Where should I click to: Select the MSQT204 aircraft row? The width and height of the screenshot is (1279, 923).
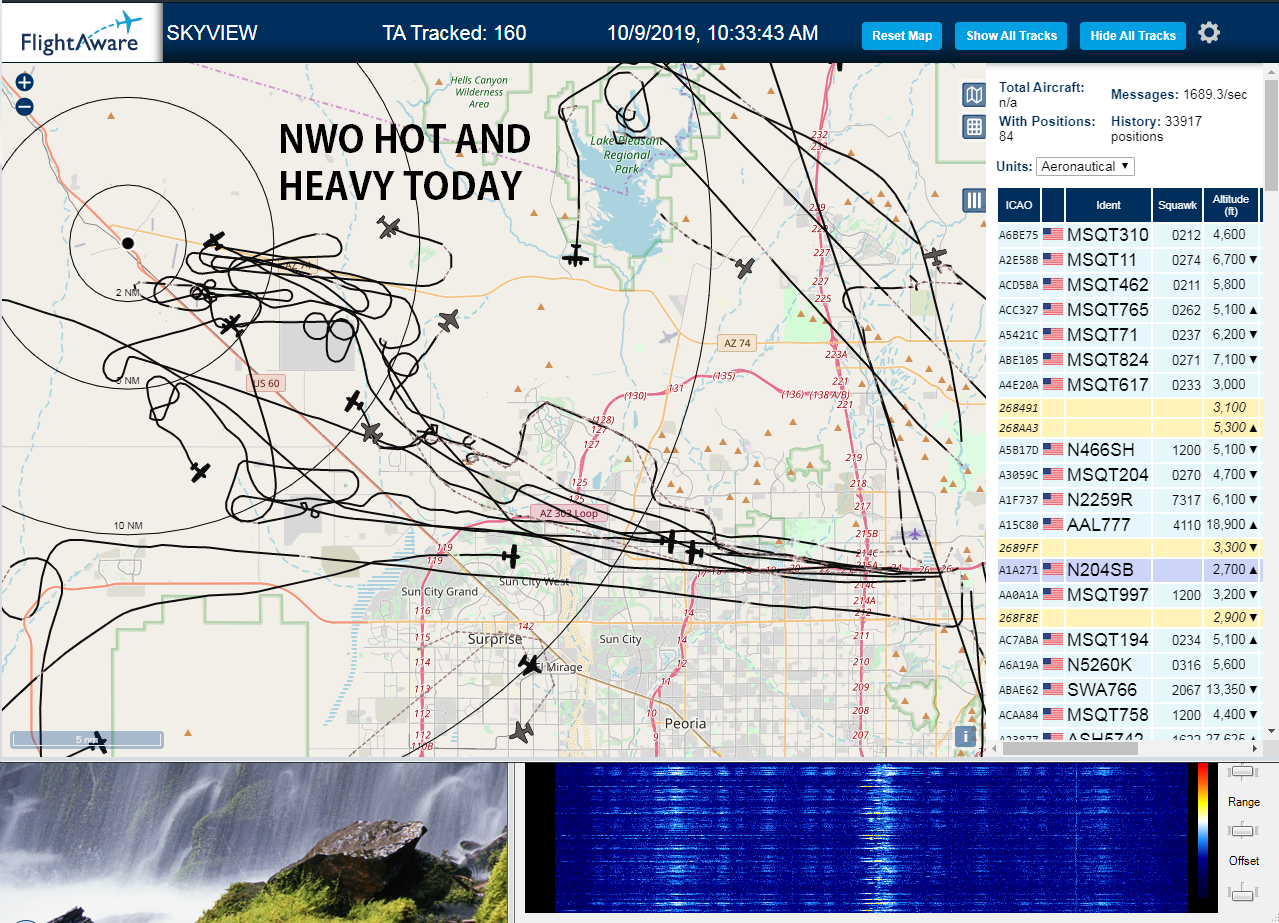pyautogui.click(x=1129, y=474)
